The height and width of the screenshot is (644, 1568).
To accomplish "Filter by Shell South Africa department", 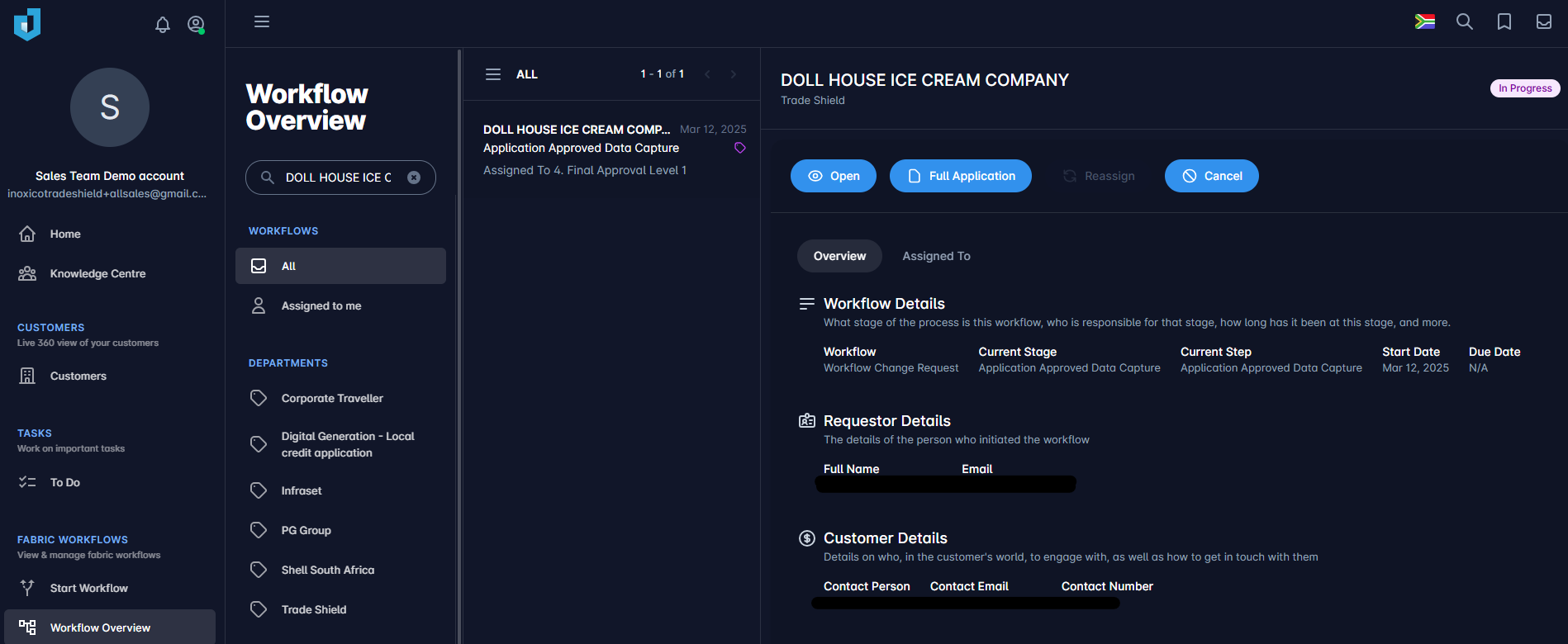I will (x=340, y=570).
